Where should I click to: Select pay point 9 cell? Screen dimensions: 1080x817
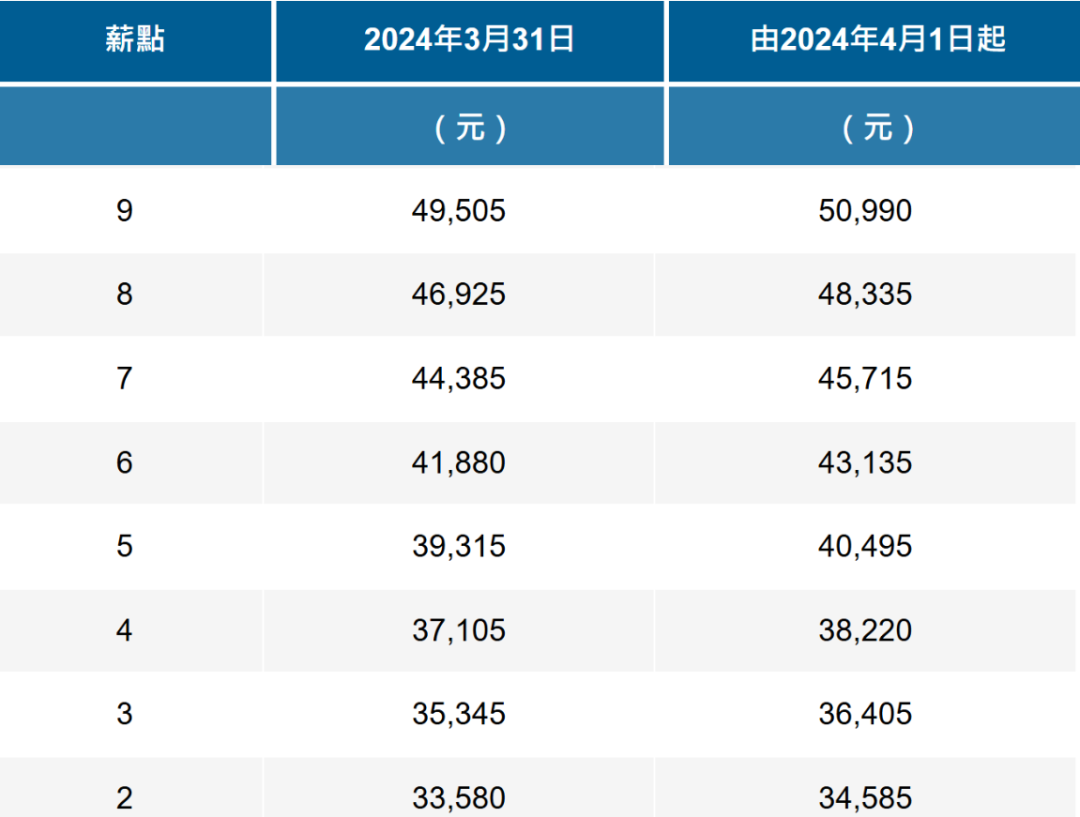[125, 211]
